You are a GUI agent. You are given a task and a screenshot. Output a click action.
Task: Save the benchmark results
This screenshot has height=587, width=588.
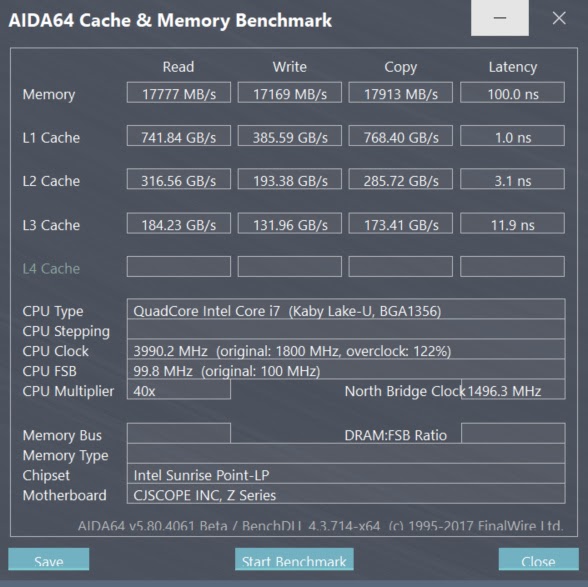point(49,559)
